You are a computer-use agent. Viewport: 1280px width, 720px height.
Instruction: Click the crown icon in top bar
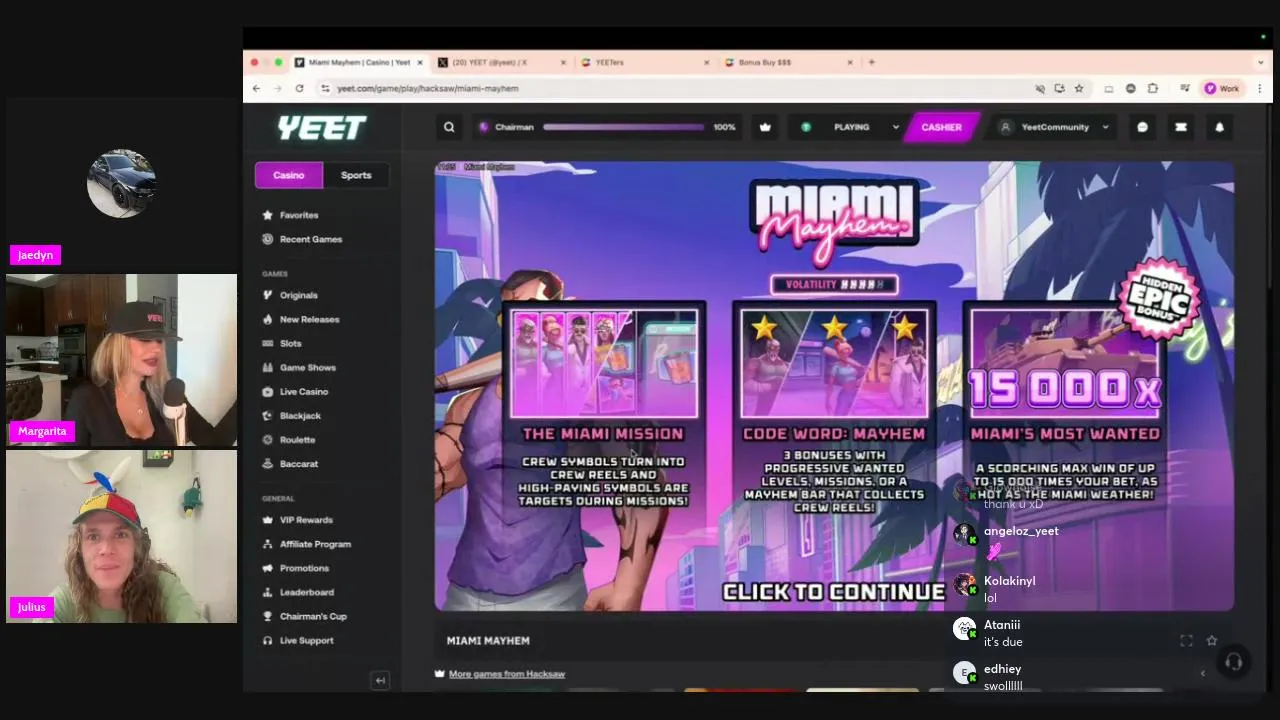765,127
